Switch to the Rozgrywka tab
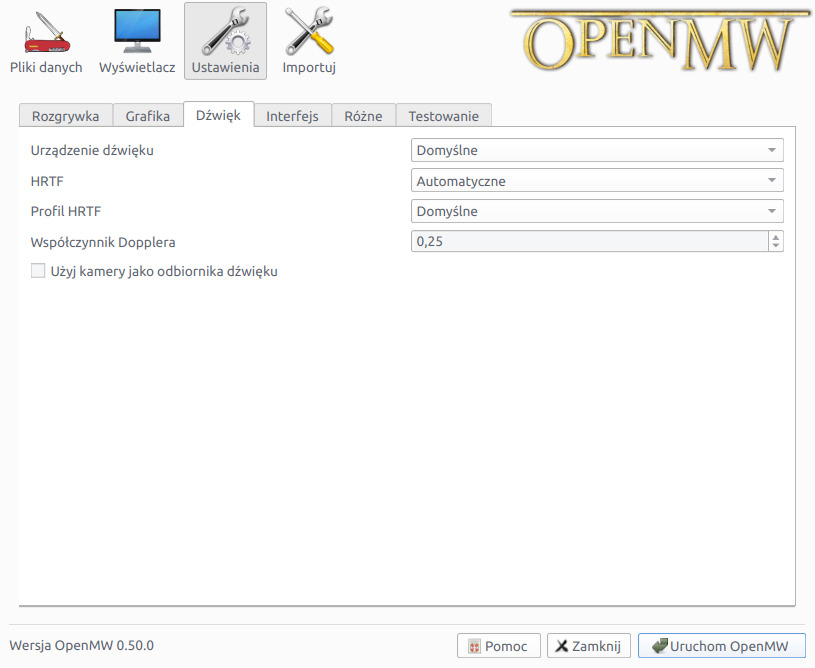815x668 pixels. point(66,116)
